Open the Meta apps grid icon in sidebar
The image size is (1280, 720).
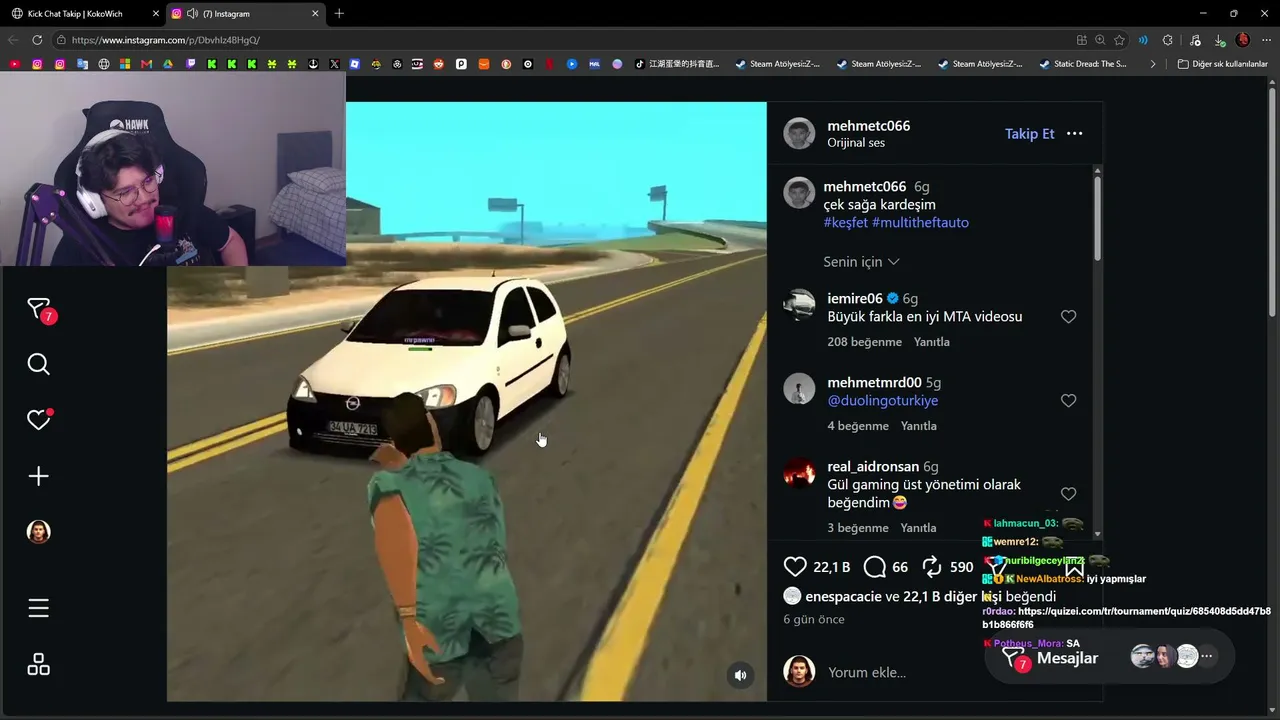(38, 665)
